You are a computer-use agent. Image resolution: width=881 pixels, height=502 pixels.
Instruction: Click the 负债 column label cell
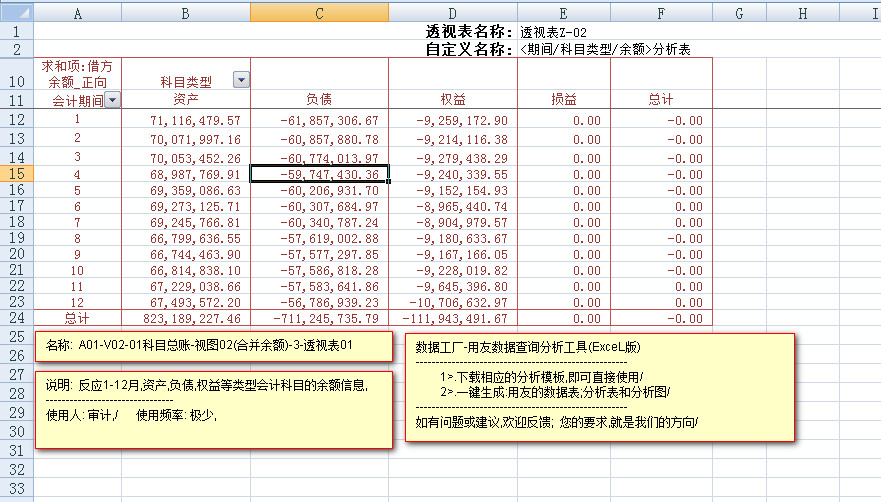click(x=319, y=100)
